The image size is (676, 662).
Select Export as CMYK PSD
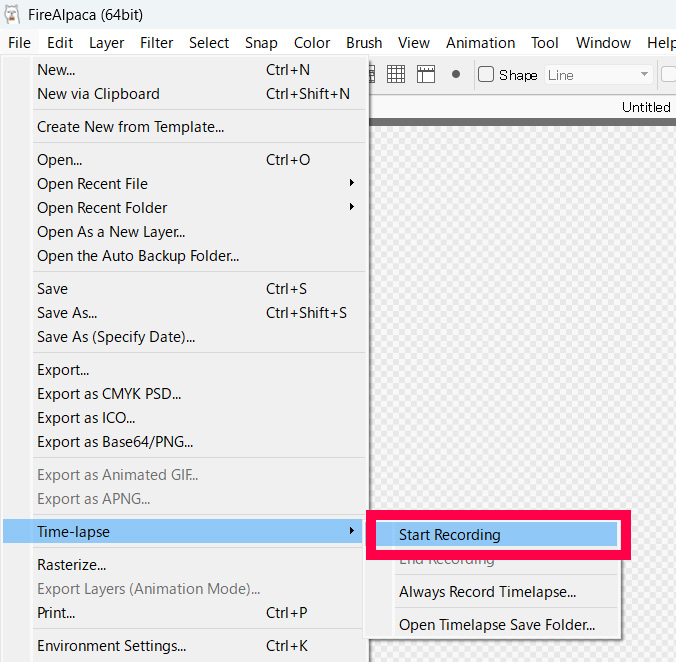pos(109,394)
